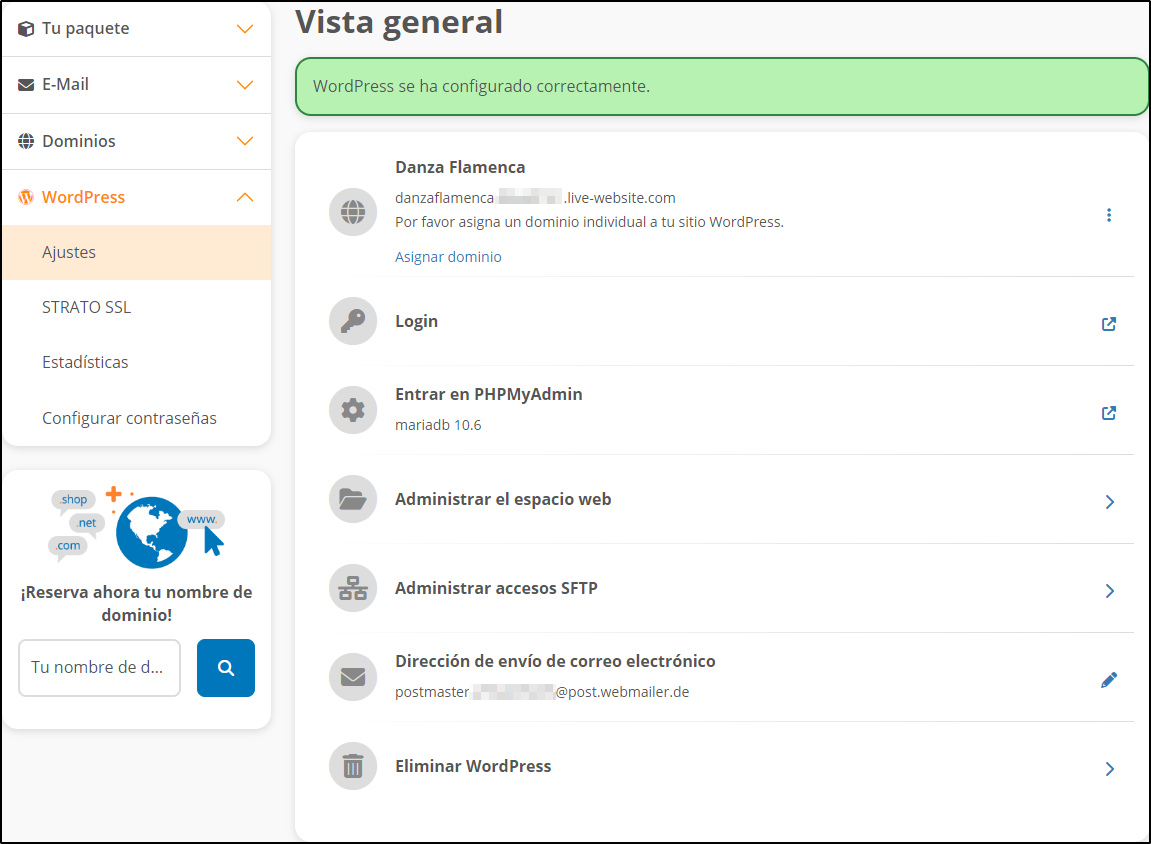Click the Asignar dominio link
Viewport: 1151px width, 844px height.
pos(448,257)
